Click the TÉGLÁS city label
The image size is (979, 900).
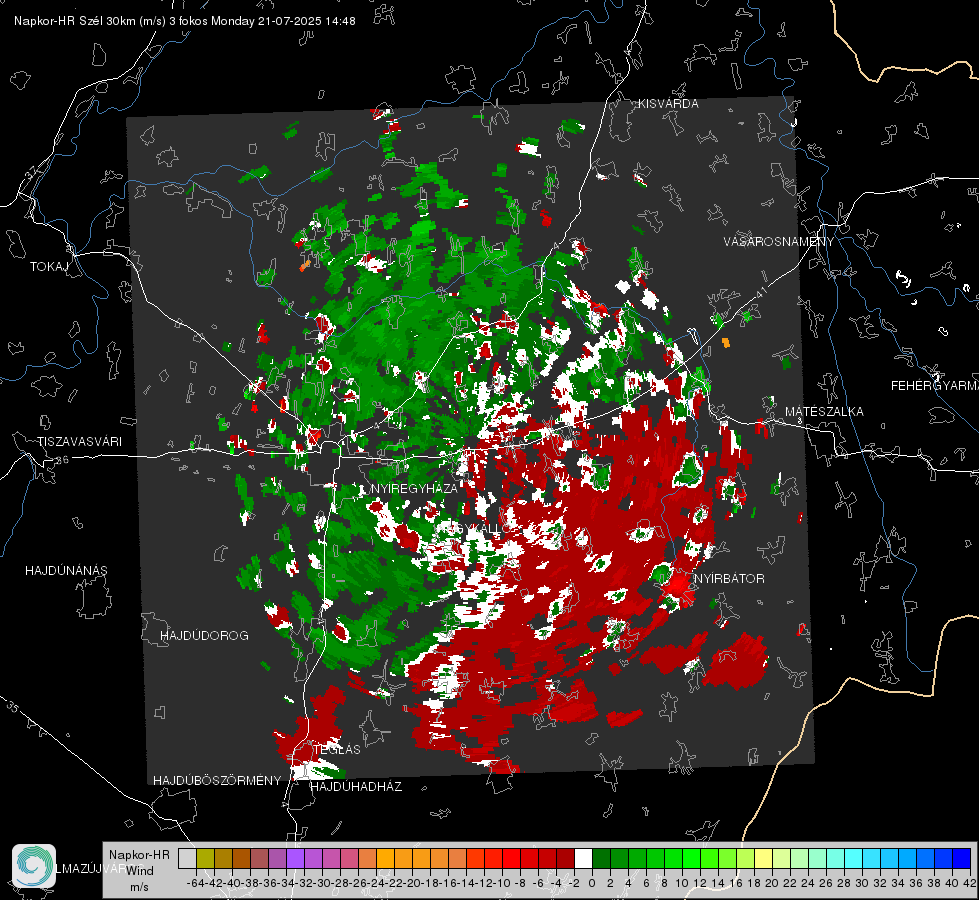[337, 750]
